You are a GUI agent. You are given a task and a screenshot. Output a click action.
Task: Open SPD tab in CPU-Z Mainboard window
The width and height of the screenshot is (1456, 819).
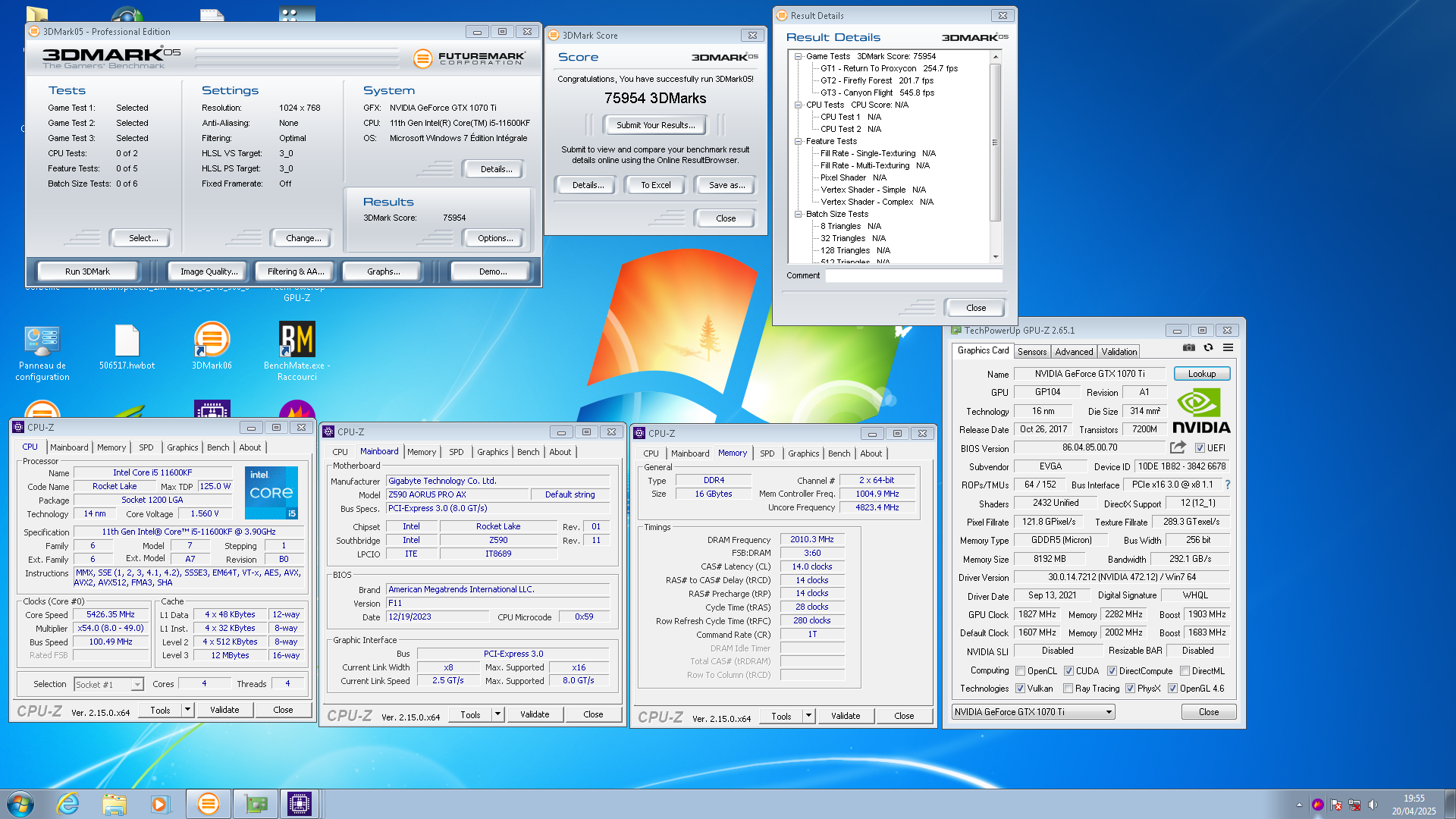tap(456, 452)
